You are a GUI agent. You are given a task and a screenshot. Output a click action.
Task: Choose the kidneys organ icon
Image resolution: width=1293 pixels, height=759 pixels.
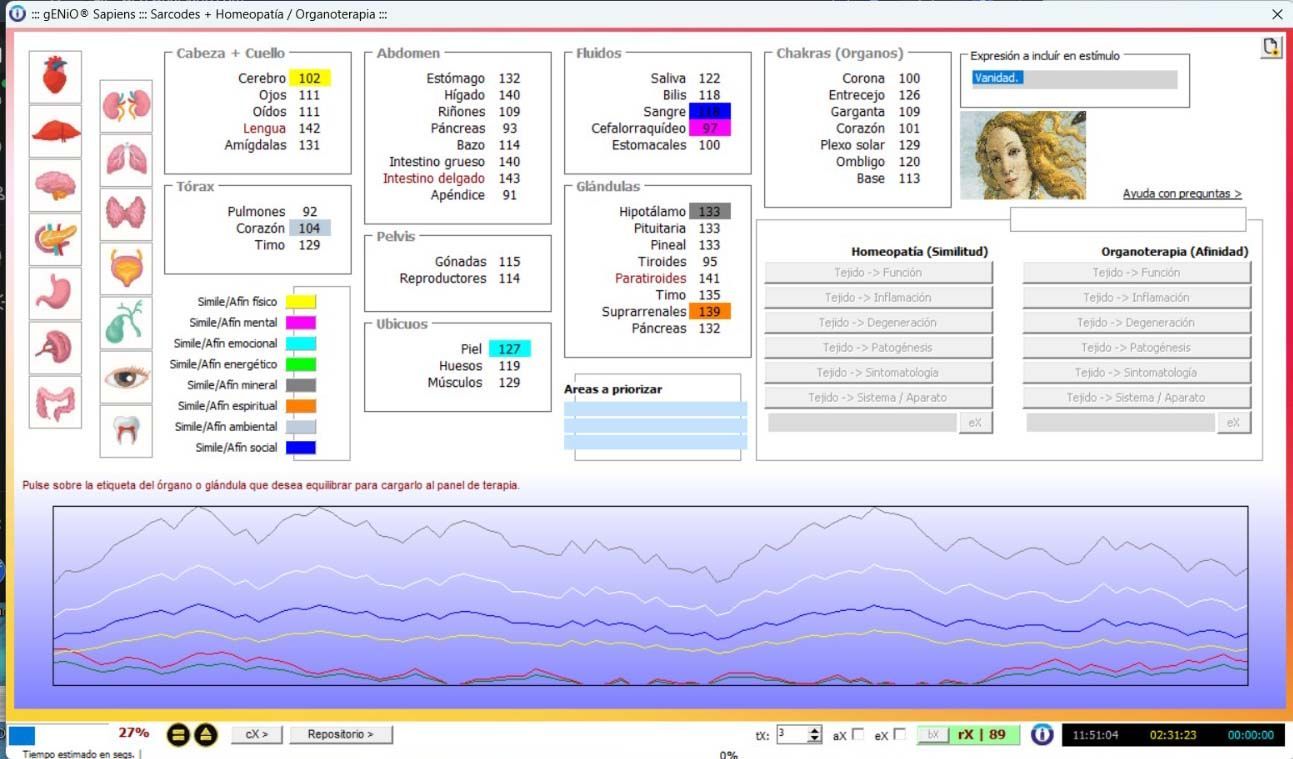click(x=126, y=106)
